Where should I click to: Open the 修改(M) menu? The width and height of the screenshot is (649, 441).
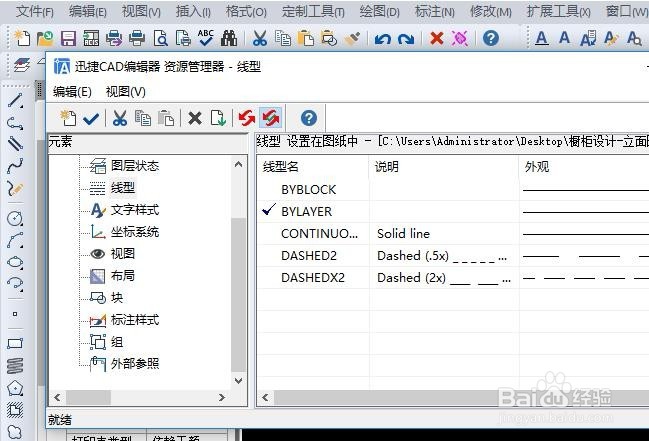[x=490, y=12]
